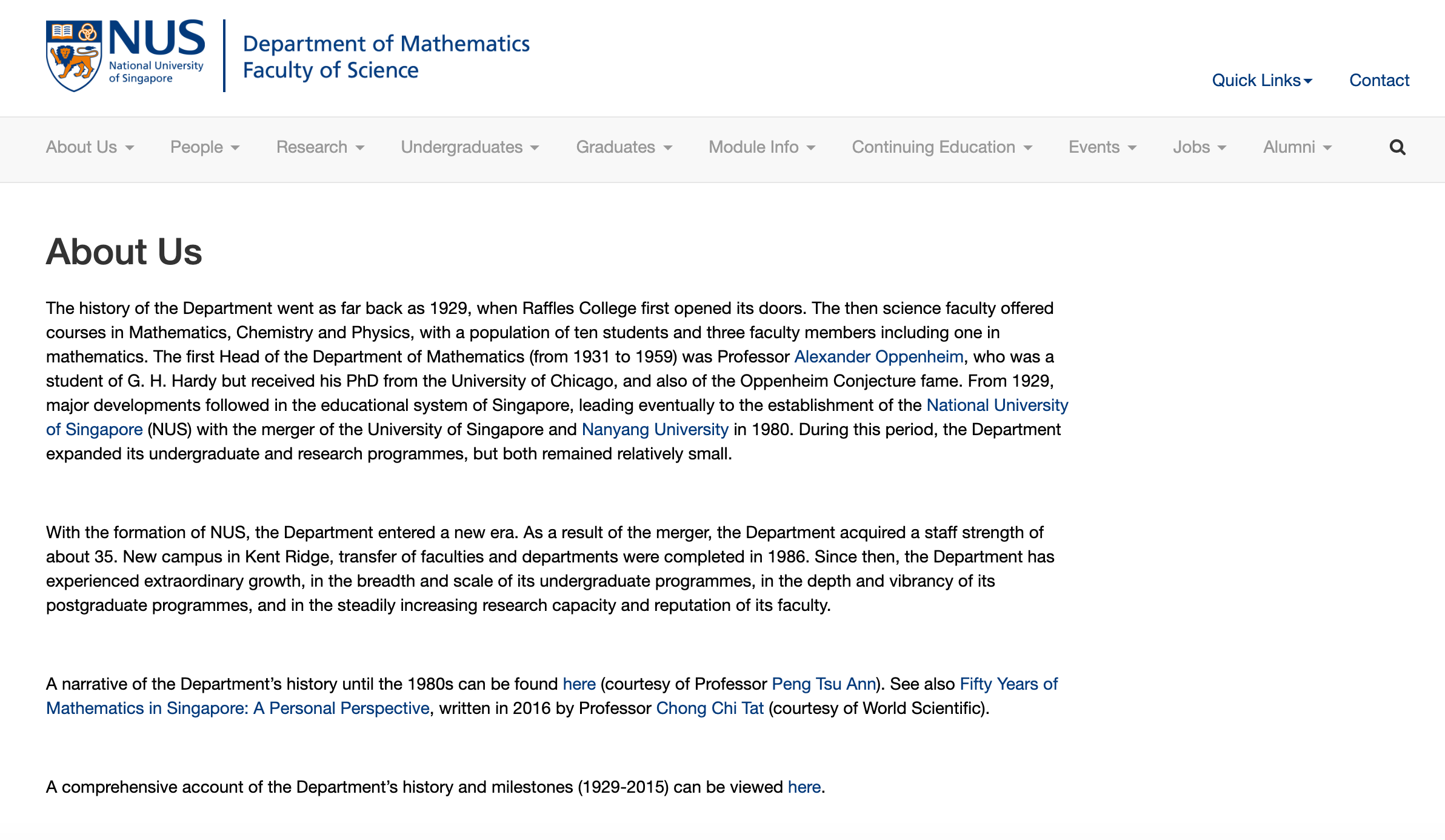Open the Jobs menu
Screen dimensions: 1445x840
point(1199,147)
